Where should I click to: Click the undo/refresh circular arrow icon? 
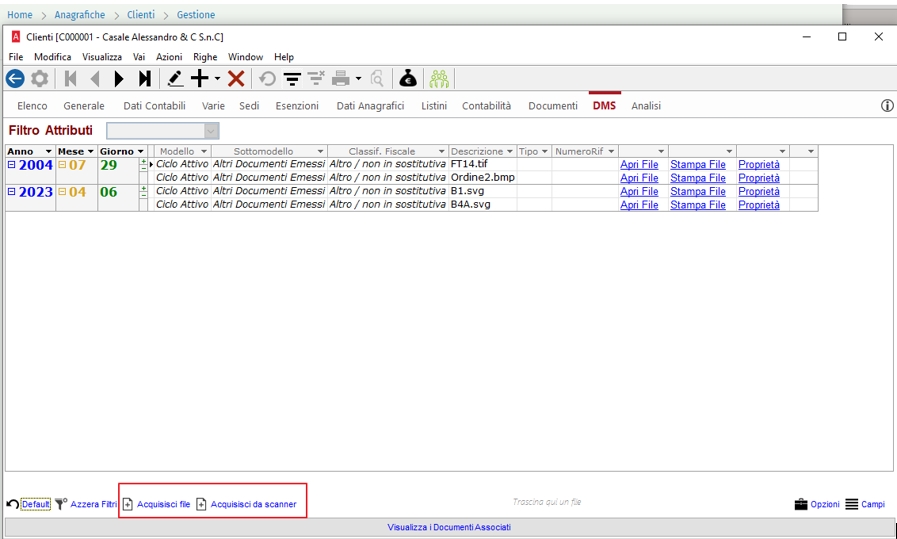pyautogui.click(x=267, y=78)
